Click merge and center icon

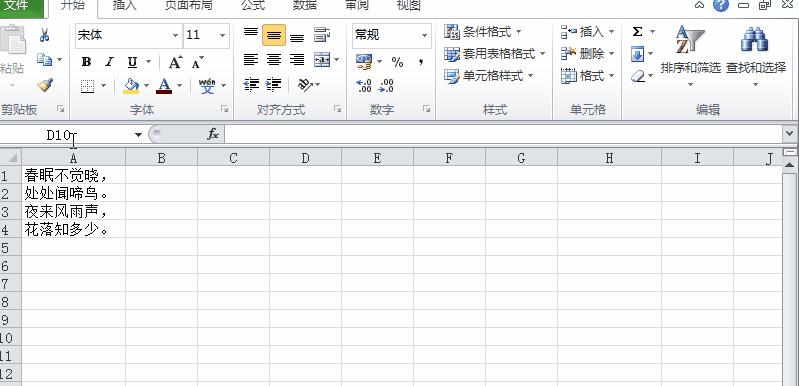click(x=322, y=60)
